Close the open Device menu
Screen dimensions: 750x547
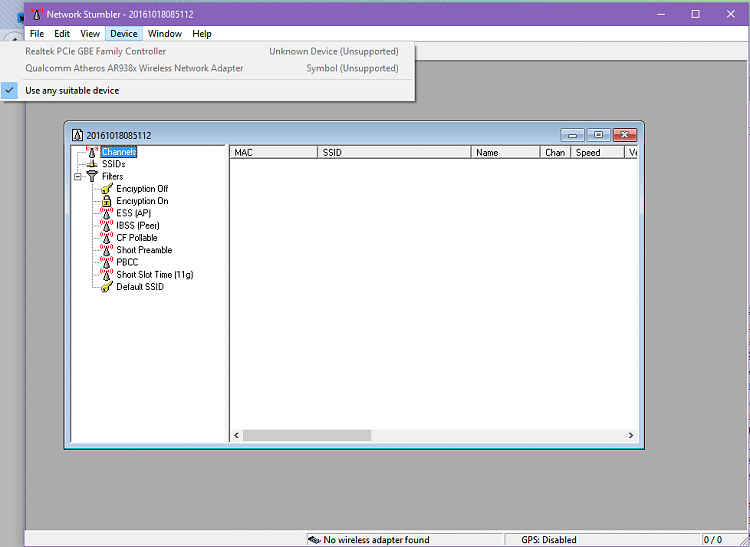[x=124, y=33]
